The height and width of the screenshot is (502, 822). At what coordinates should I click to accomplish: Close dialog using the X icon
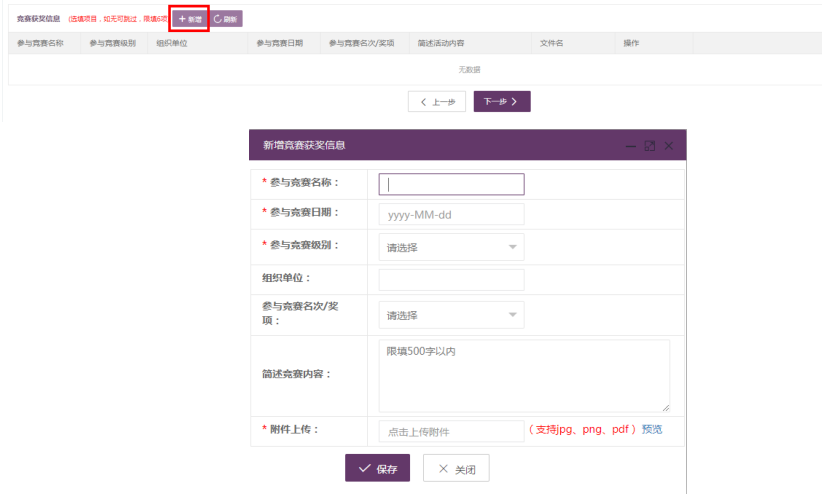(x=668, y=146)
